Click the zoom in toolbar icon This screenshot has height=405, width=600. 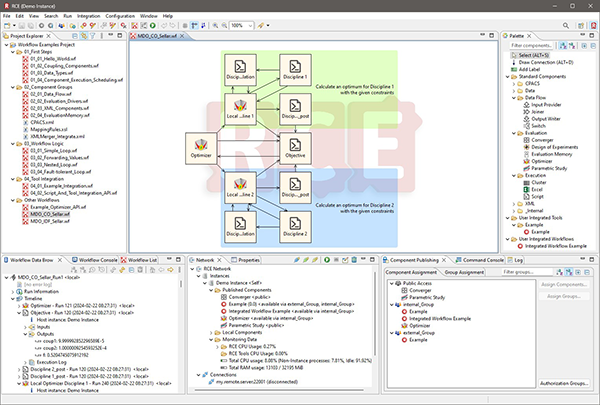coord(215,25)
